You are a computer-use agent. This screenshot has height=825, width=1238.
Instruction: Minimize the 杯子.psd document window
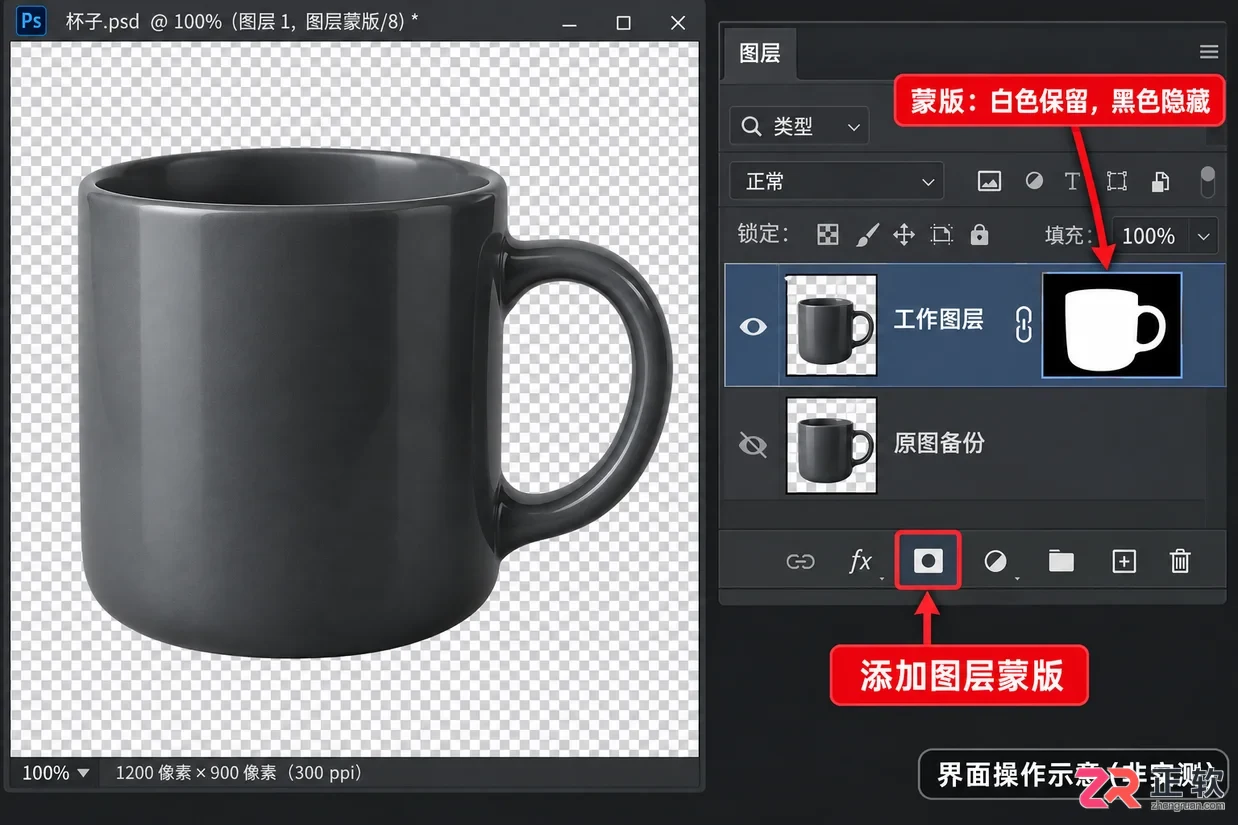coord(571,23)
